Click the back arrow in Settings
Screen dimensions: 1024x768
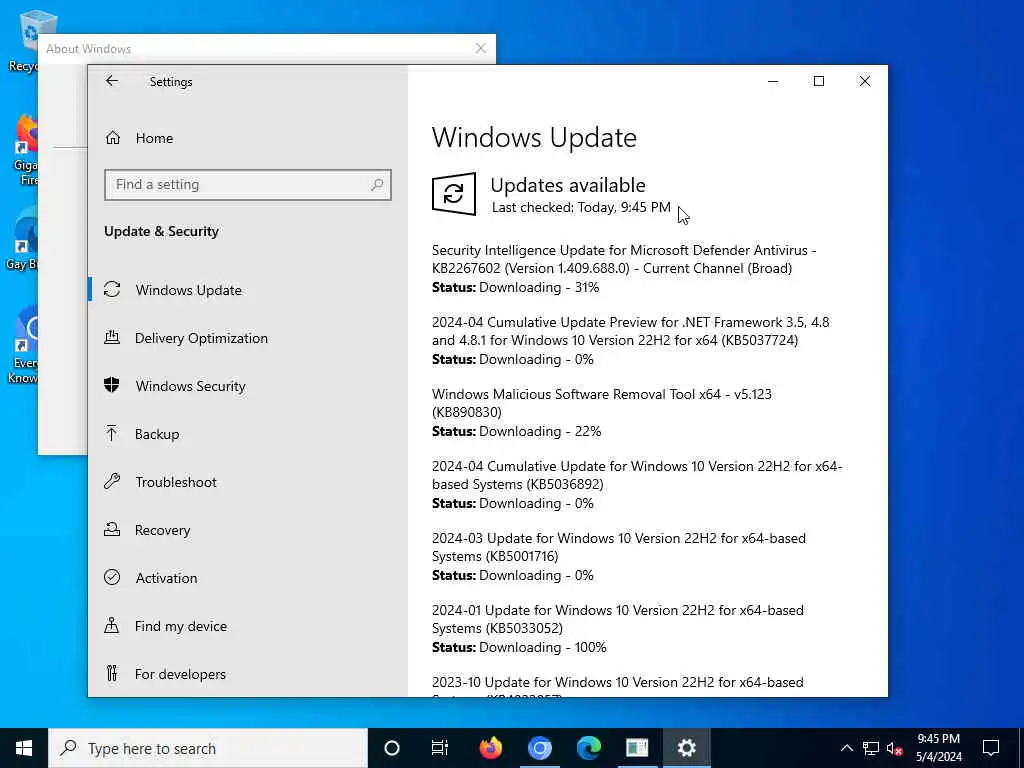[112, 81]
